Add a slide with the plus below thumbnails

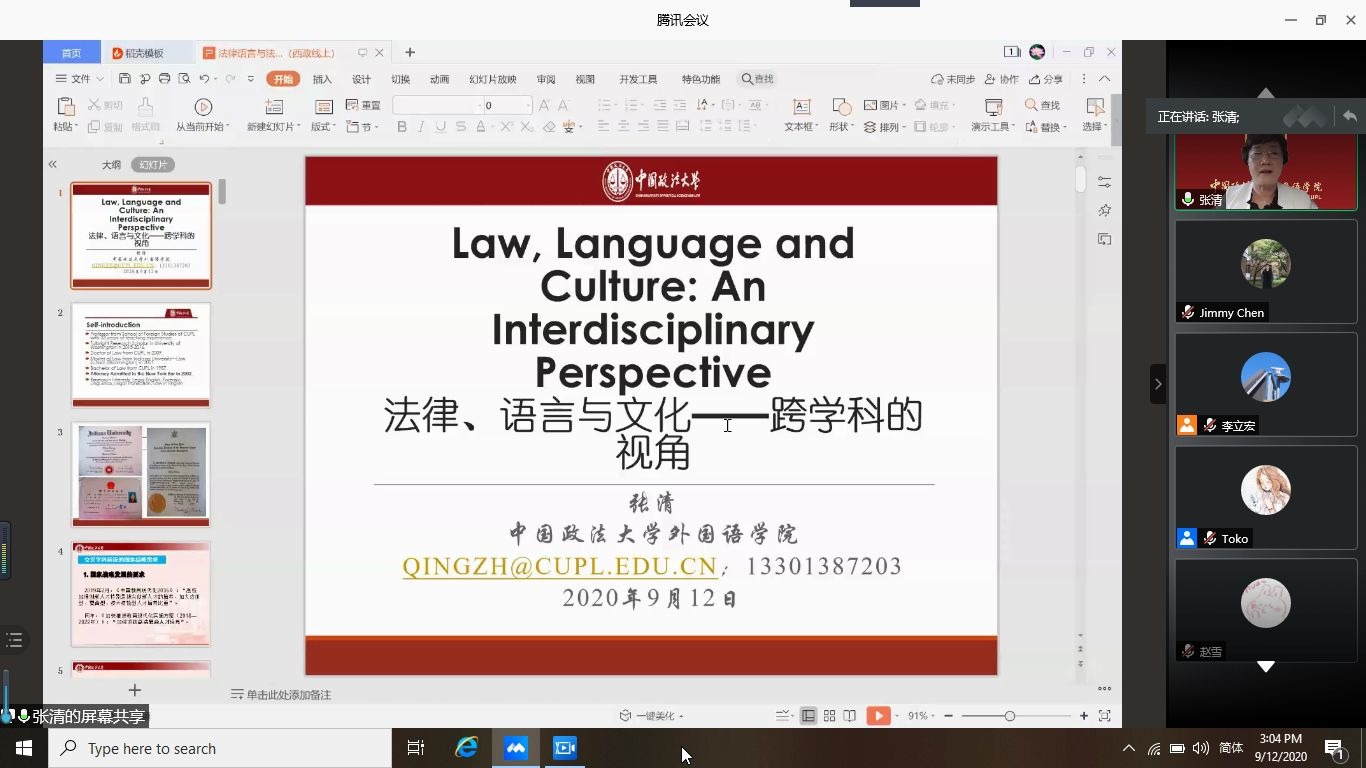135,690
